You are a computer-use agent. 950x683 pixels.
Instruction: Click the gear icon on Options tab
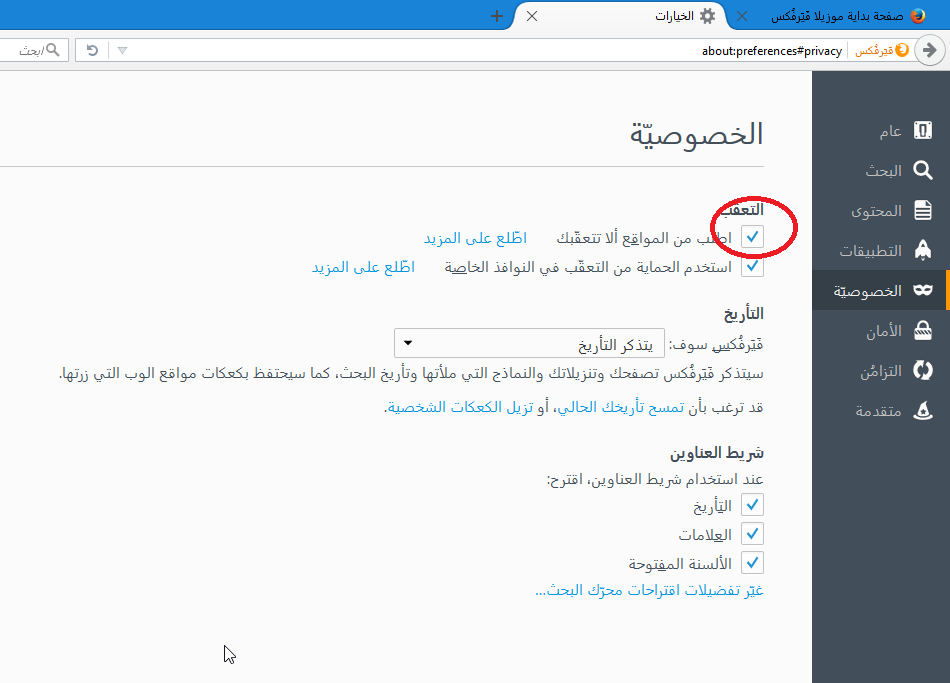707,16
